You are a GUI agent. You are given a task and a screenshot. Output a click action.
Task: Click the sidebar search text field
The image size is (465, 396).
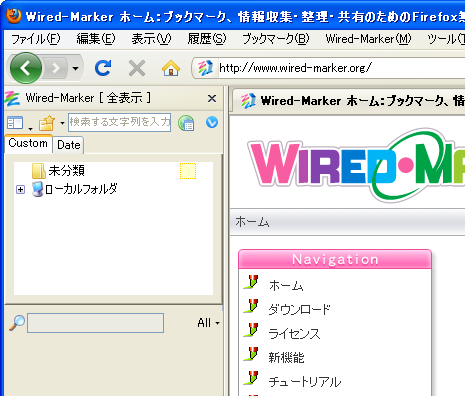tap(120, 122)
